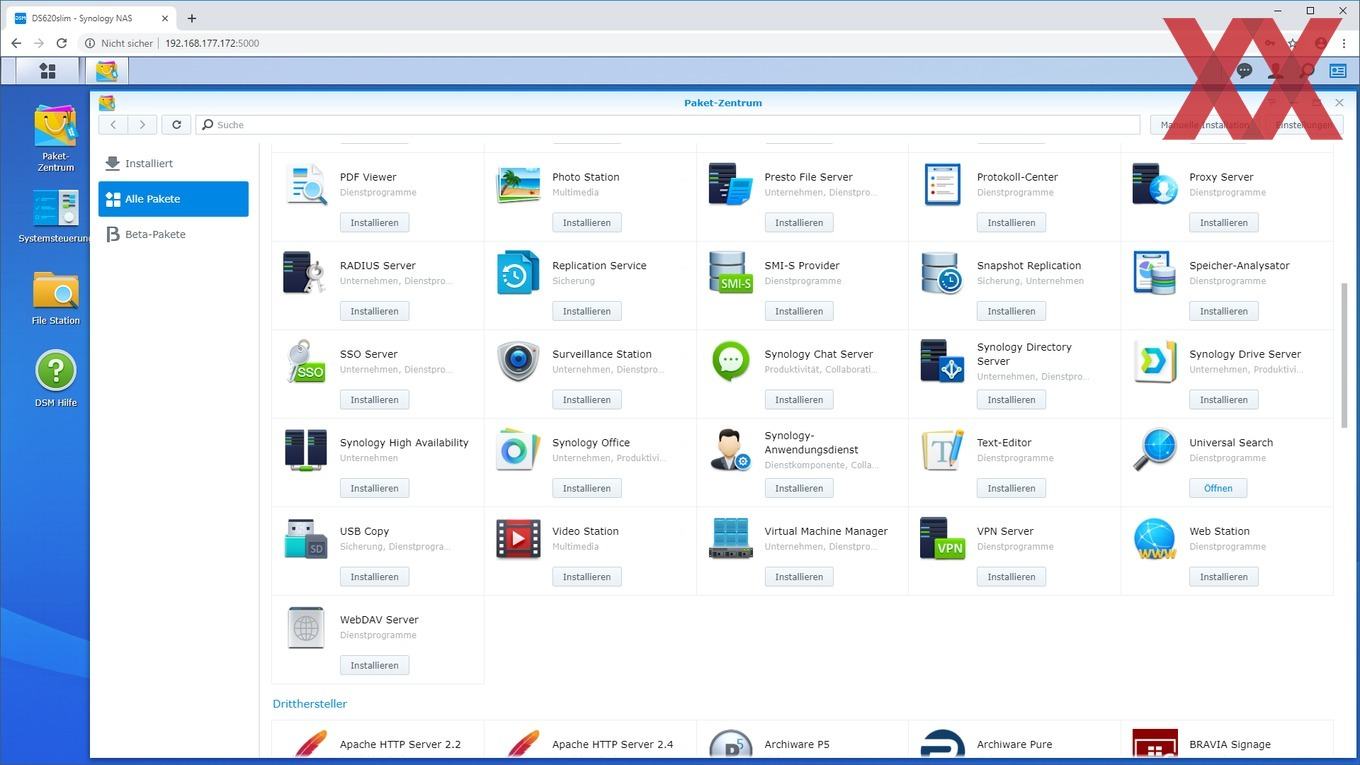The image size is (1360, 765).
Task: Click the Replication Service icon
Action: (518, 273)
